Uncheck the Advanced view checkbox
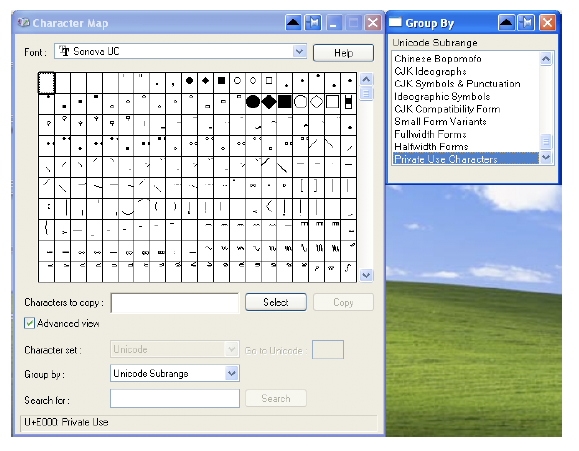This screenshot has height=451, width=579. click(x=30, y=323)
